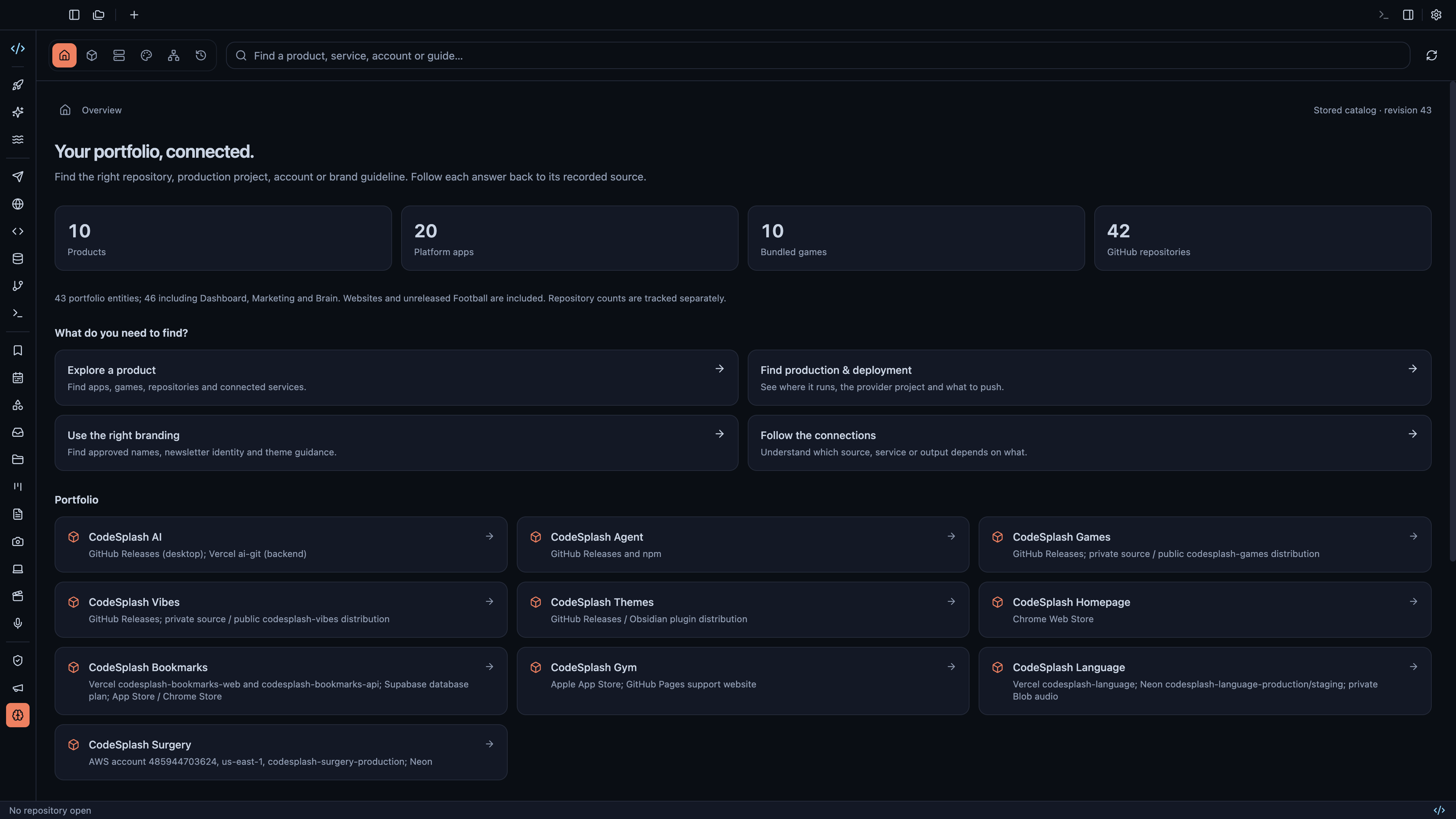The image size is (1456, 819).
Task: Open the microphone icon in left sidebar
Action: [17, 623]
